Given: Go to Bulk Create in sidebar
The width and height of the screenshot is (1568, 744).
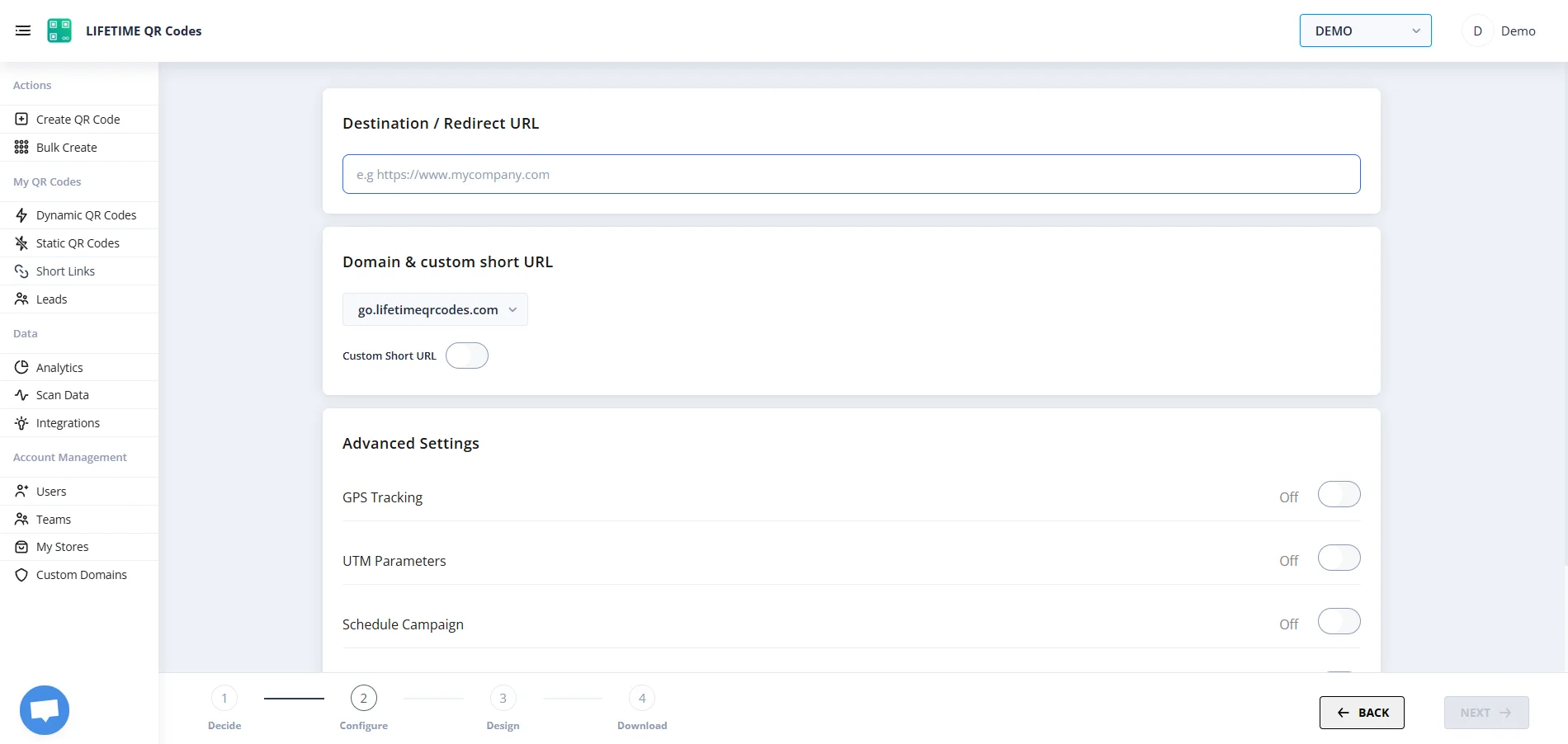Looking at the screenshot, I should pos(66,148).
